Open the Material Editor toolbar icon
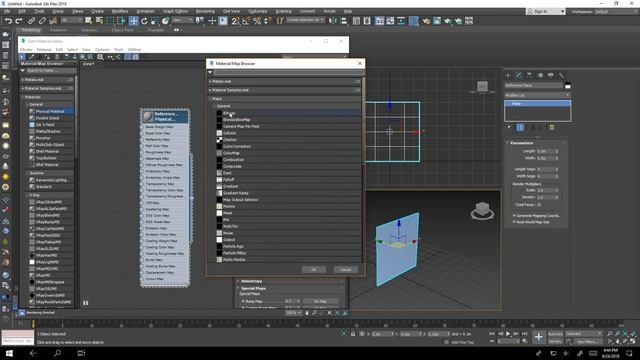640x360 pixels. point(414,21)
